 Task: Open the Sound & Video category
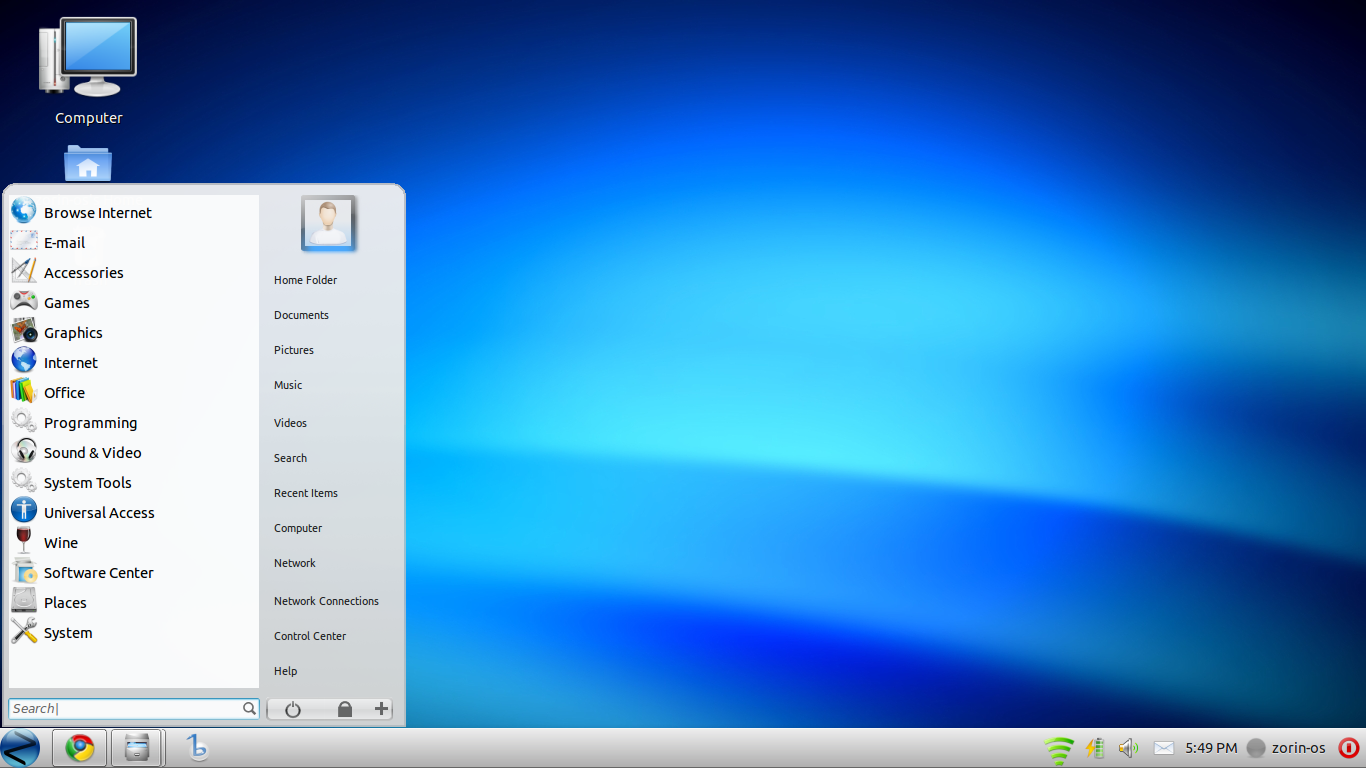click(x=92, y=452)
